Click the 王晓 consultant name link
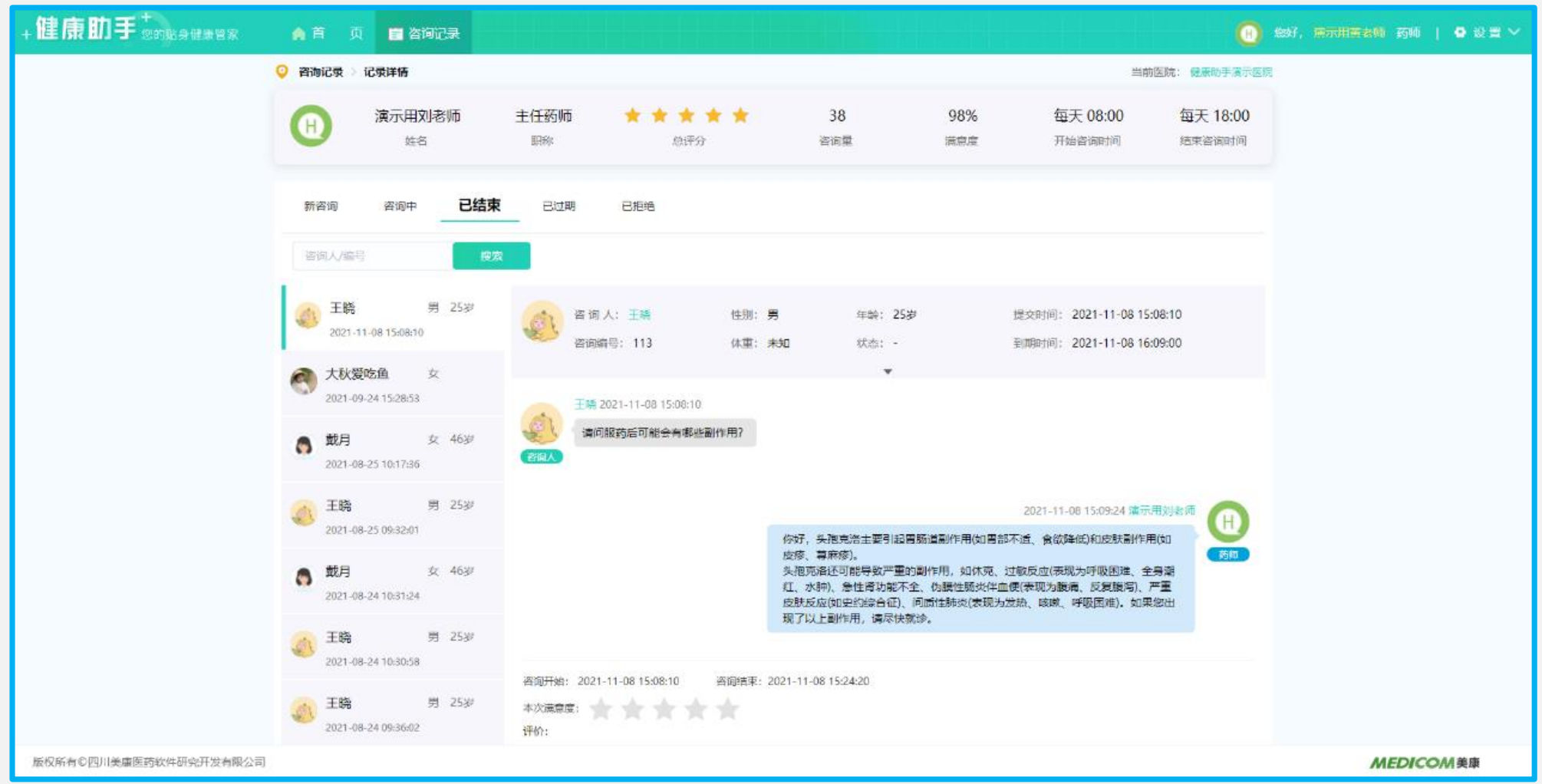This screenshot has height=784, width=1542. click(x=639, y=315)
